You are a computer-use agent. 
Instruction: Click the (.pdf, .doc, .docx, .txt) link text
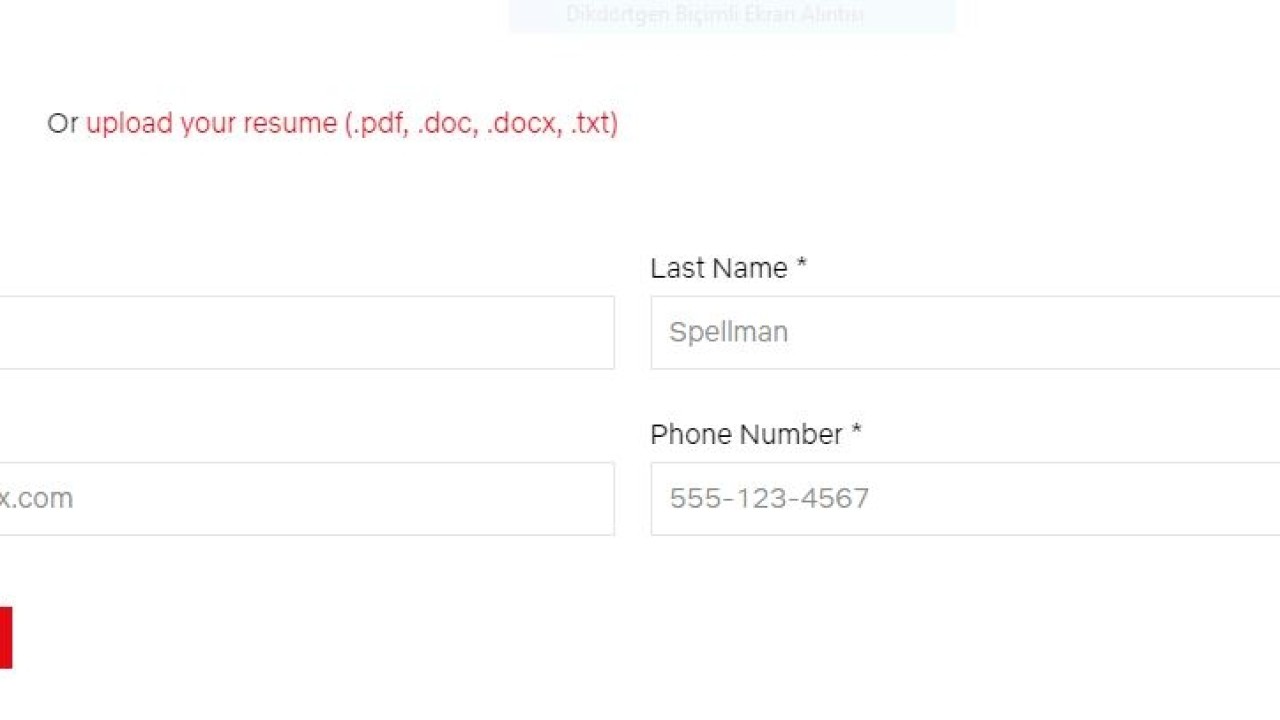coord(481,123)
